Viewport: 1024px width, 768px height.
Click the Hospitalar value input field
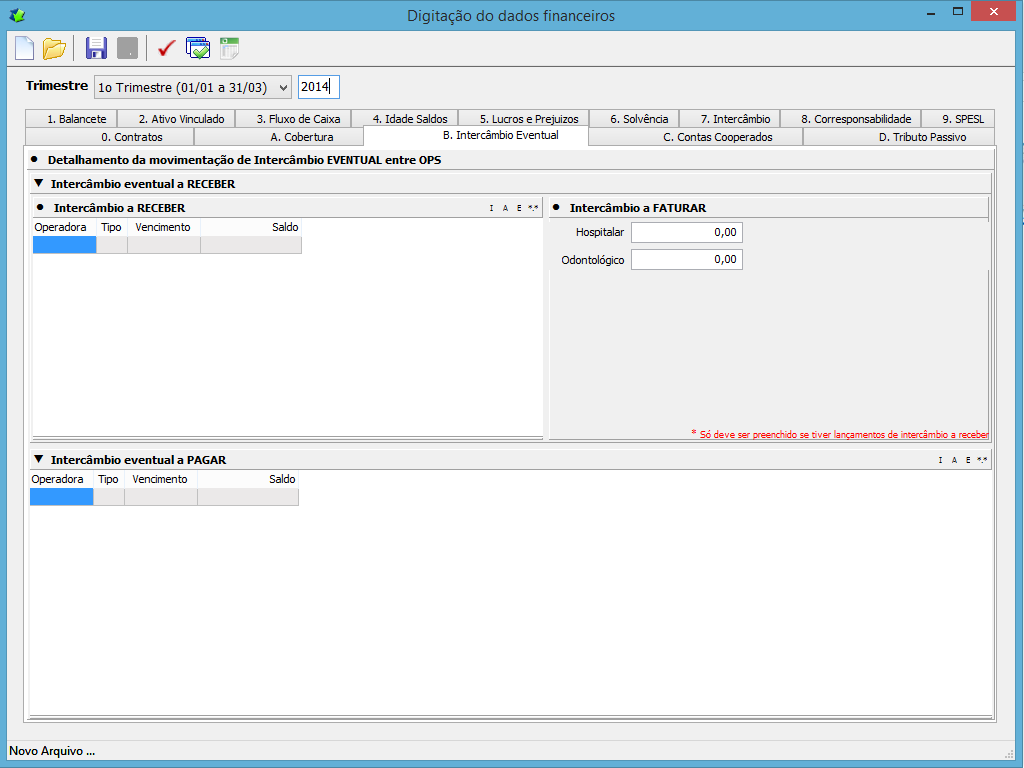[686, 232]
